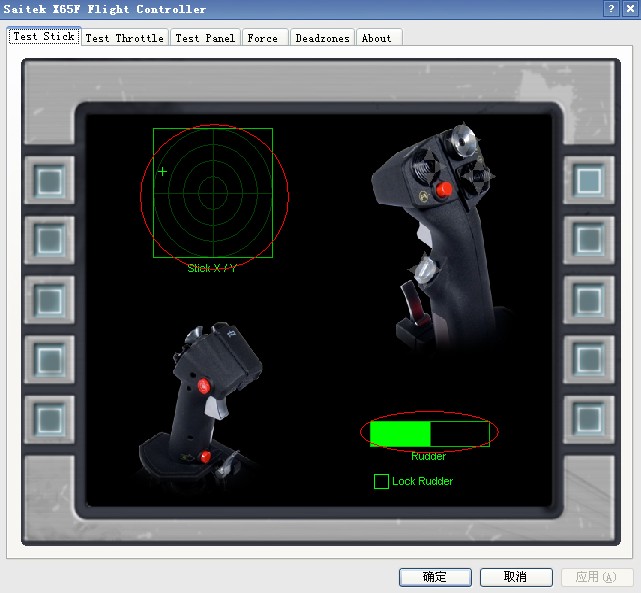The width and height of the screenshot is (641, 593).
Task: Click the fourth right-side MFD button
Action: pos(589,360)
